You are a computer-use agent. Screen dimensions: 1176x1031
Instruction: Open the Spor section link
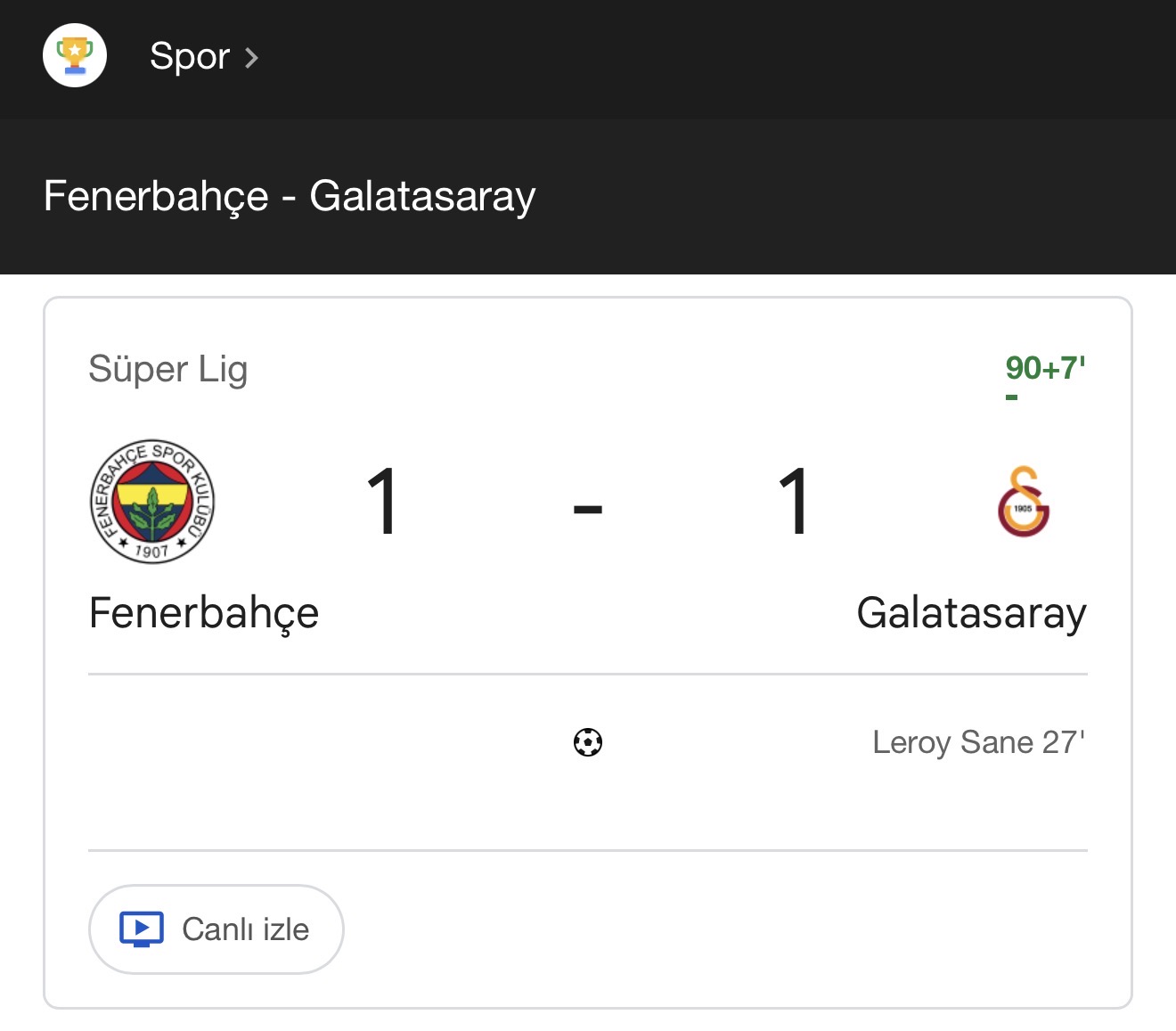[190, 56]
